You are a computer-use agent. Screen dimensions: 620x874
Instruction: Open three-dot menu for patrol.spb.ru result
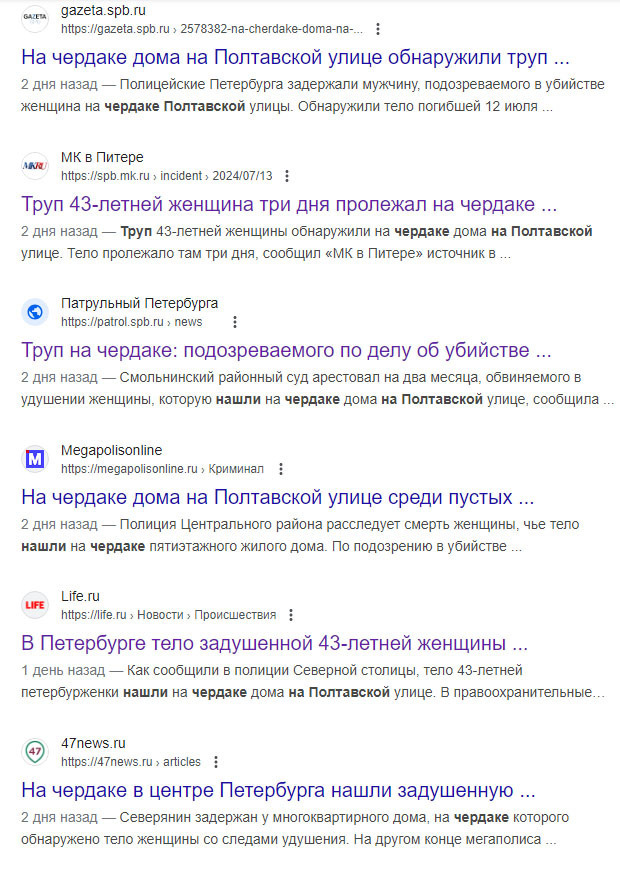coord(235,322)
